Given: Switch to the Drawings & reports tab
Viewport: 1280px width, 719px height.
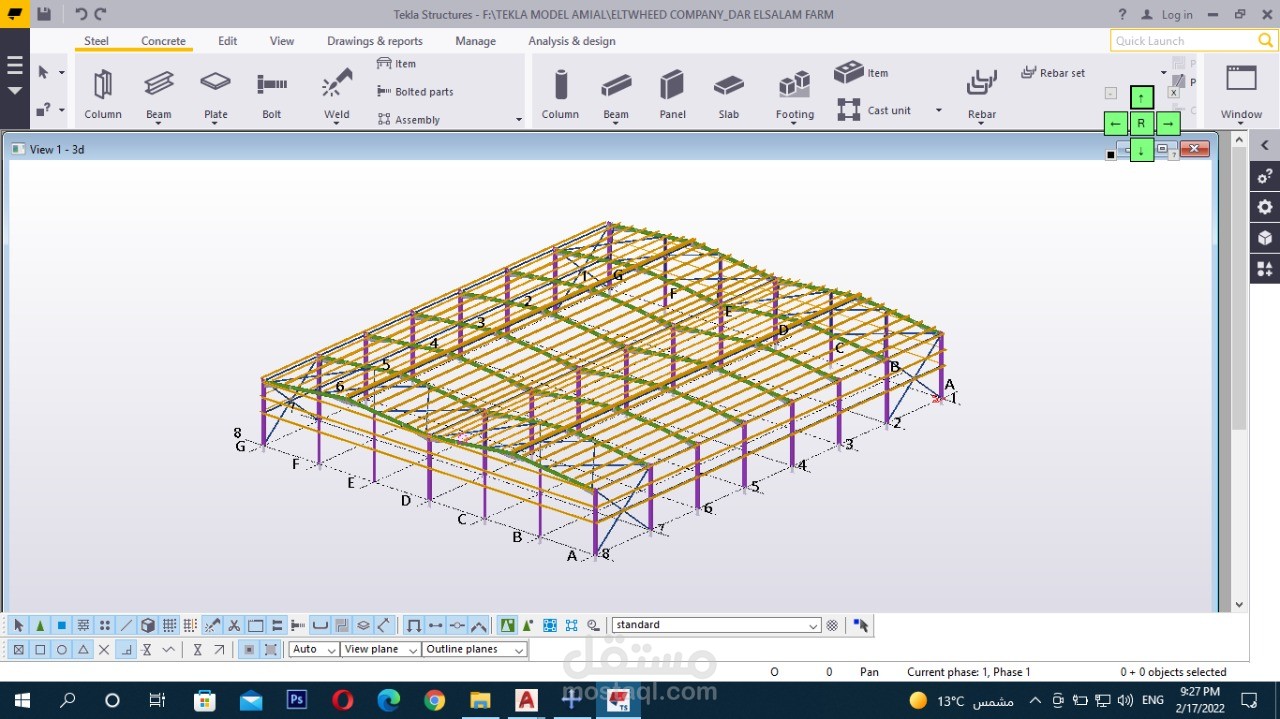Looking at the screenshot, I should [x=374, y=41].
